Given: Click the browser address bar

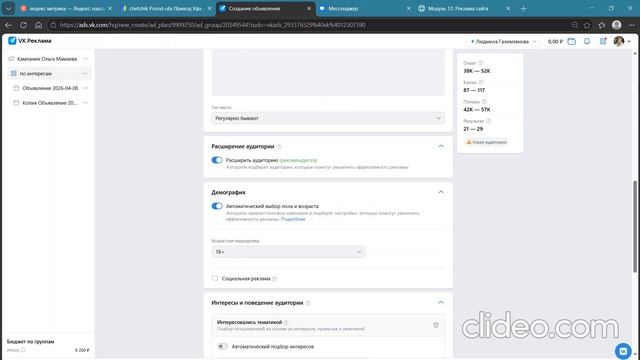Looking at the screenshot, I should [310, 25].
